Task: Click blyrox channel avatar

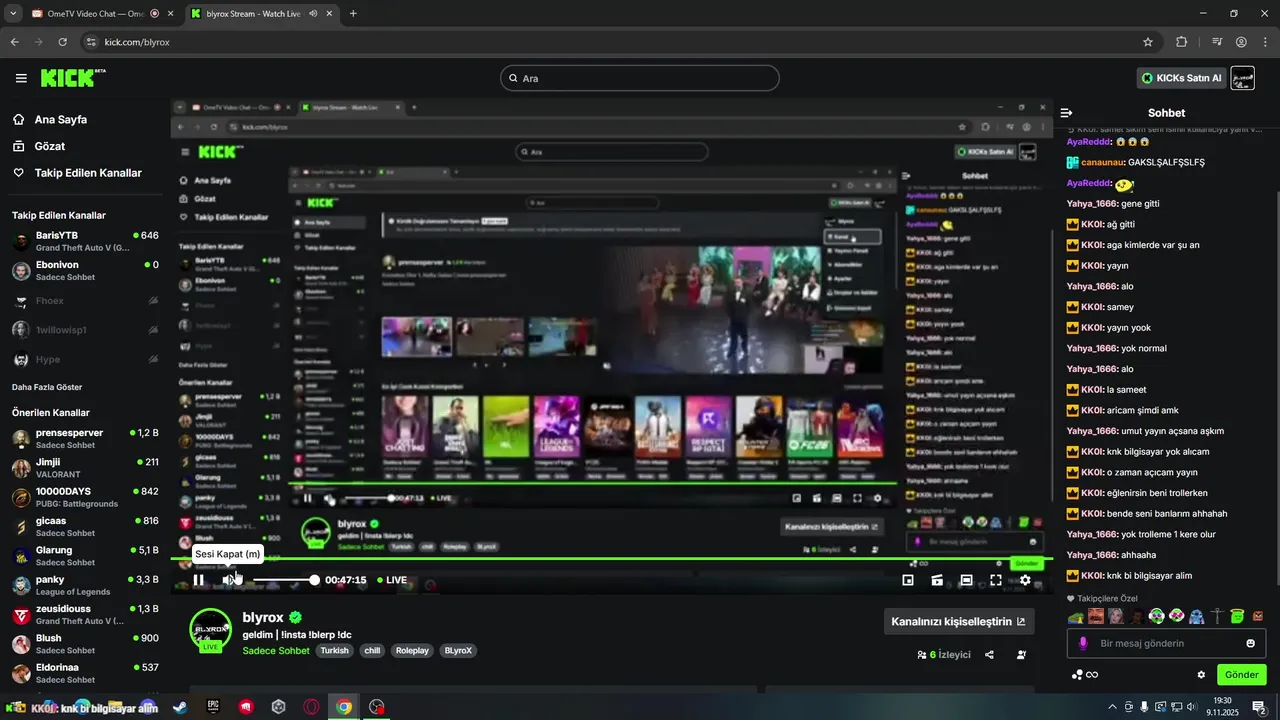Action: (211, 629)
